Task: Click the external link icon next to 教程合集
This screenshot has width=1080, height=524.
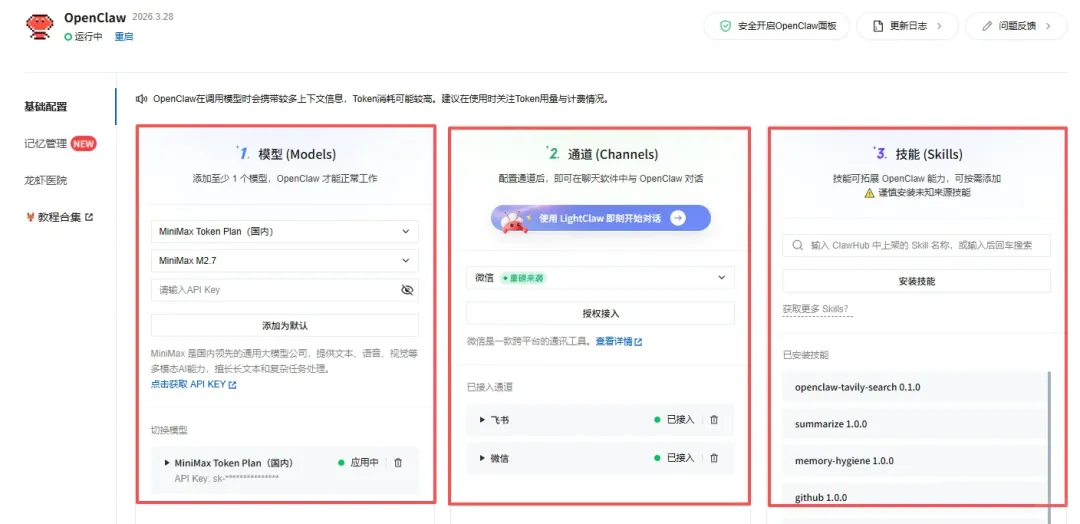Action: [89, 217]
